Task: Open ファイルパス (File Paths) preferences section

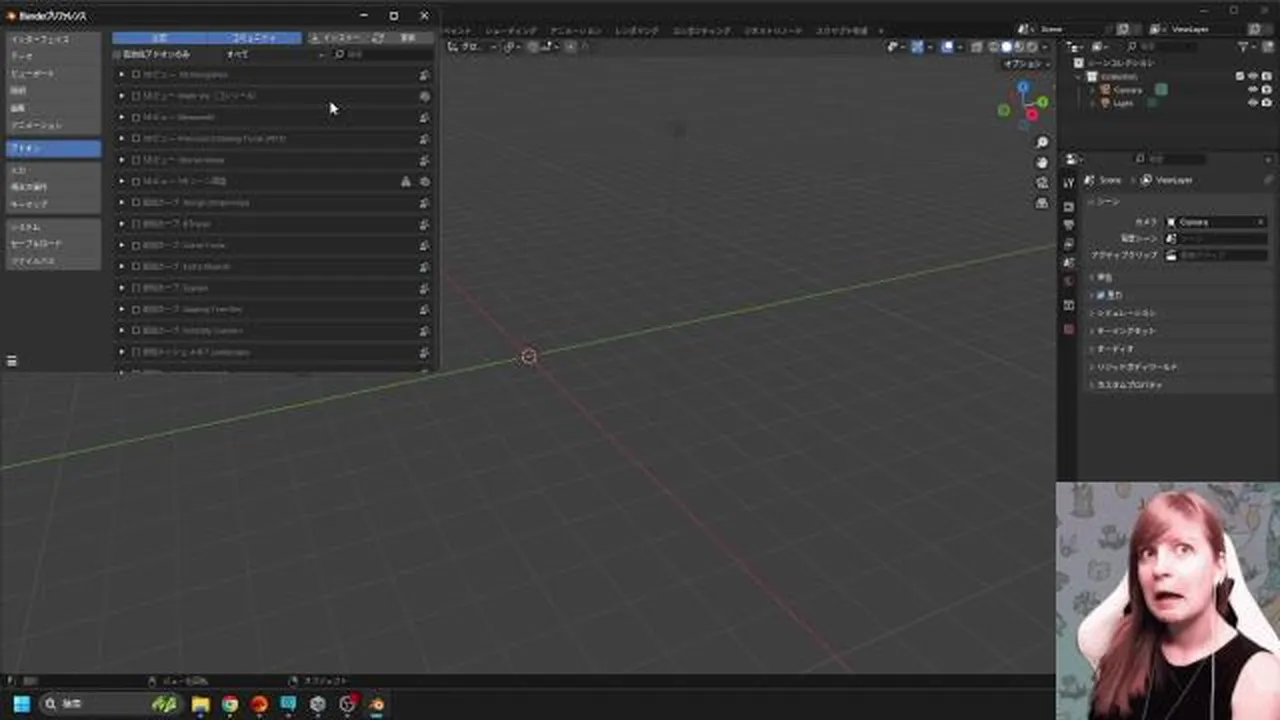Action: click(54, 261)
